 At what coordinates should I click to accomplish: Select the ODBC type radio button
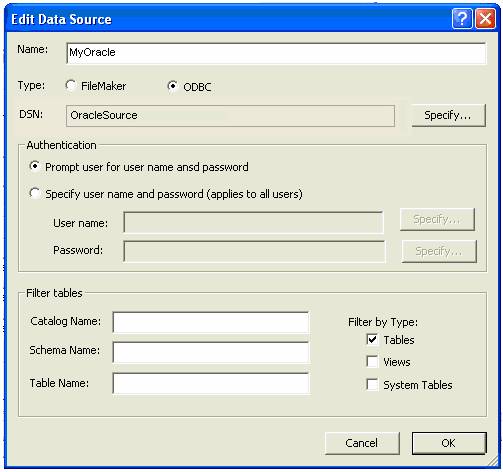pos(173,86)
